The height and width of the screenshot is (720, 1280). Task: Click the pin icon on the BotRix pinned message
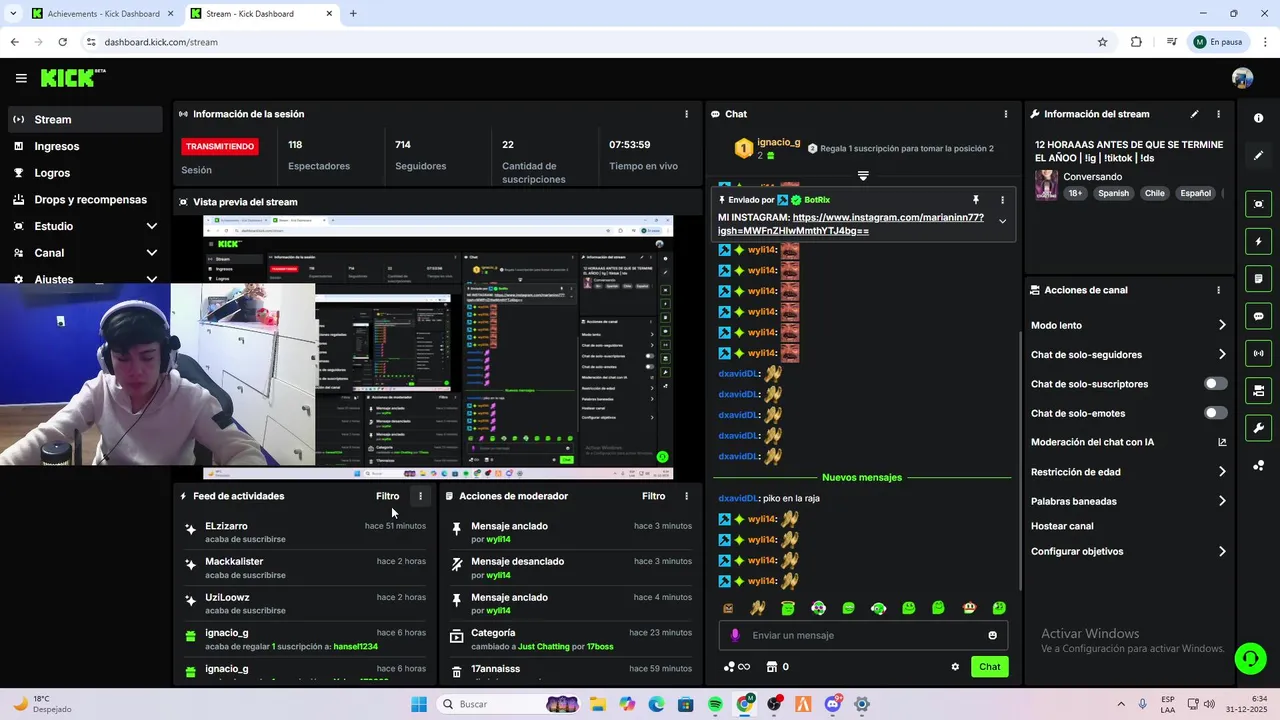tap(975, 200)
